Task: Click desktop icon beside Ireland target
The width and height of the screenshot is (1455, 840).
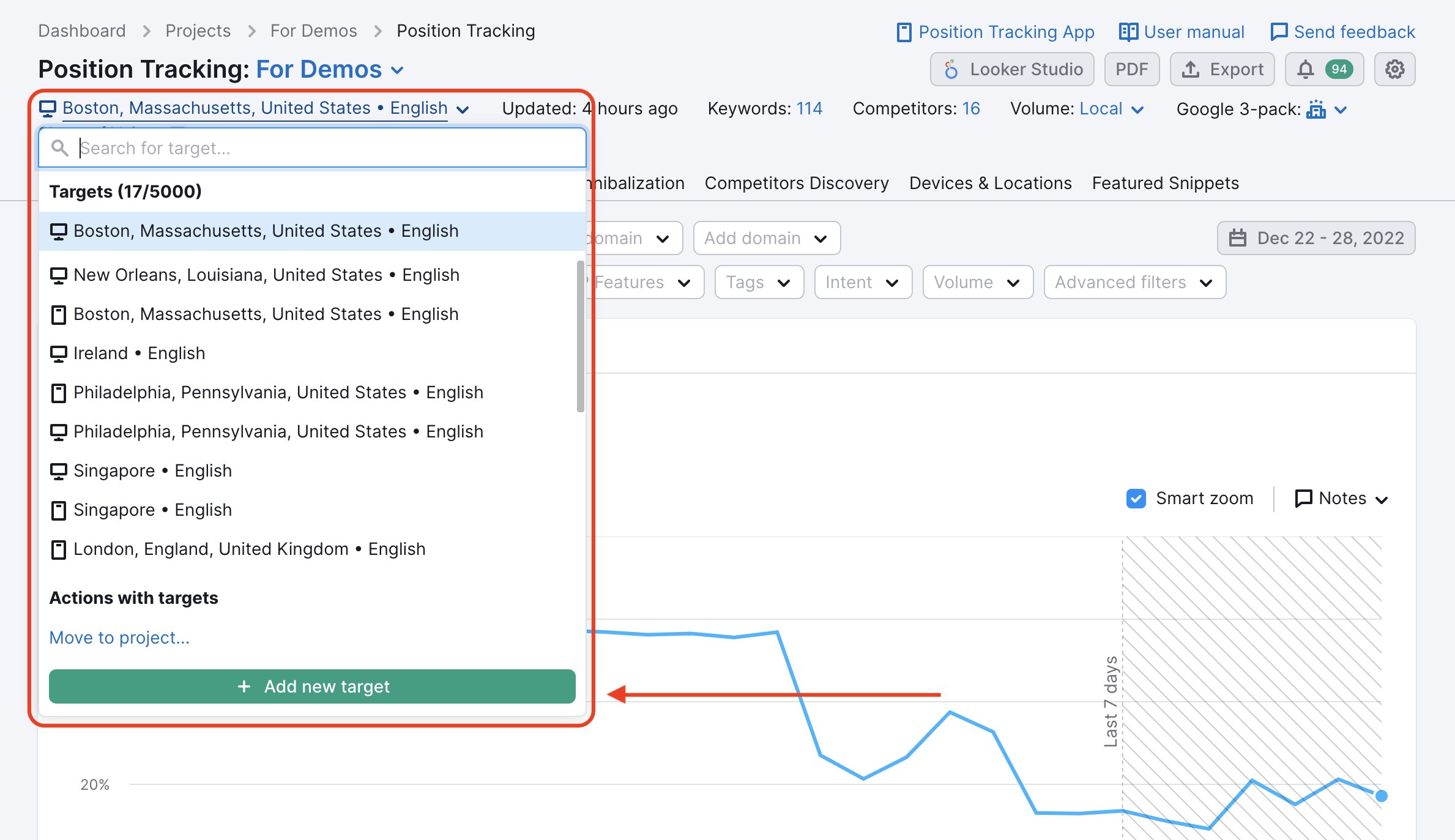Action: (x=58, y=353)
